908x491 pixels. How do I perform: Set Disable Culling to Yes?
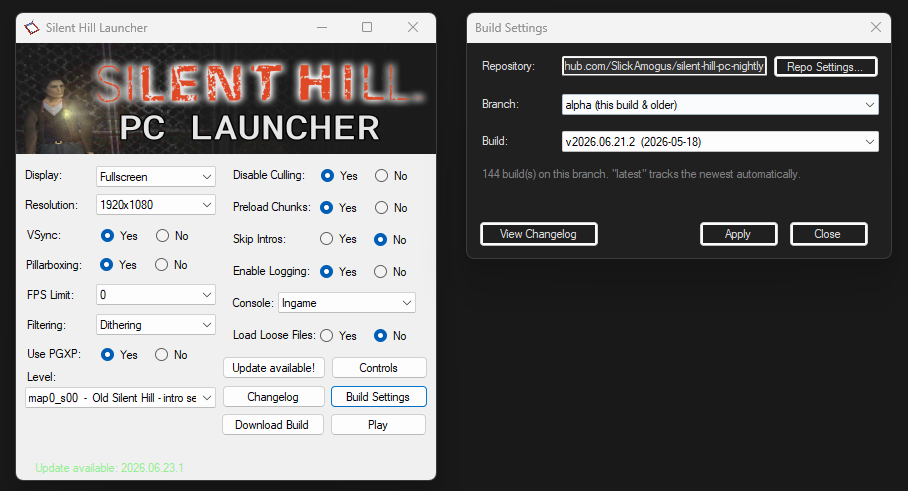pyautogui.click(x=327, y=175)
